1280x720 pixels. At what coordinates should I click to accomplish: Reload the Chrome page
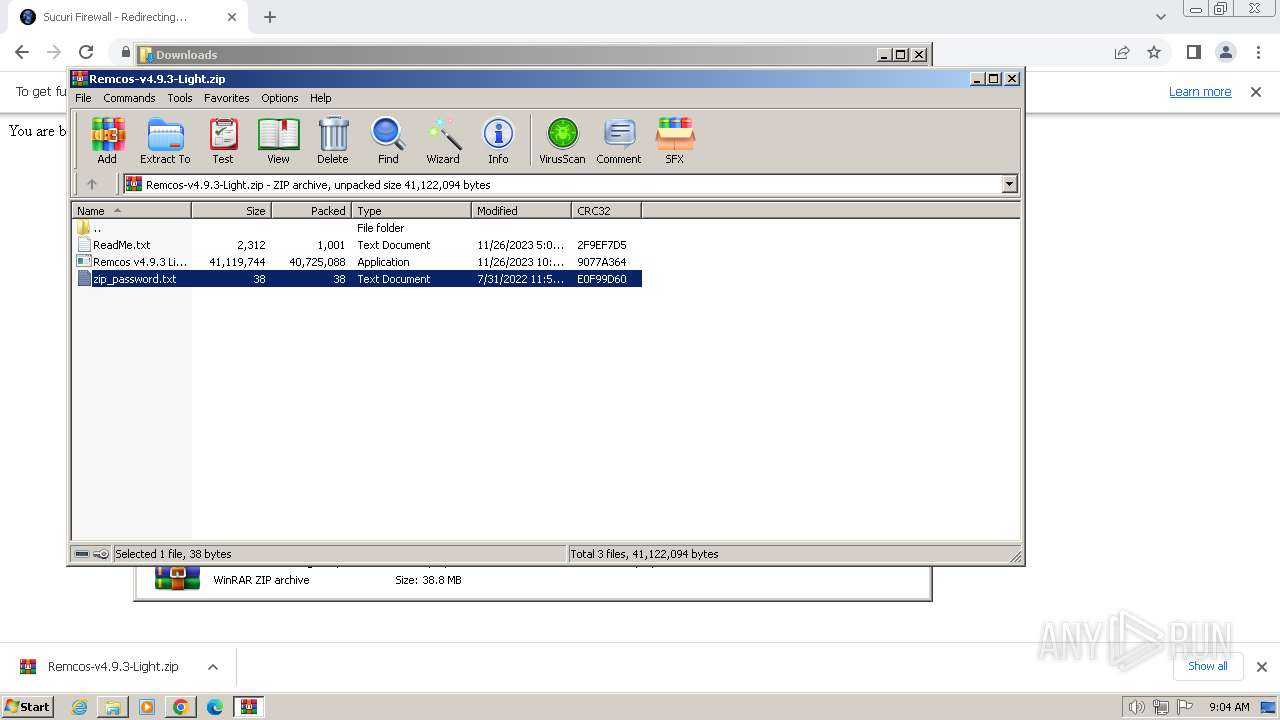pos(86,52)
